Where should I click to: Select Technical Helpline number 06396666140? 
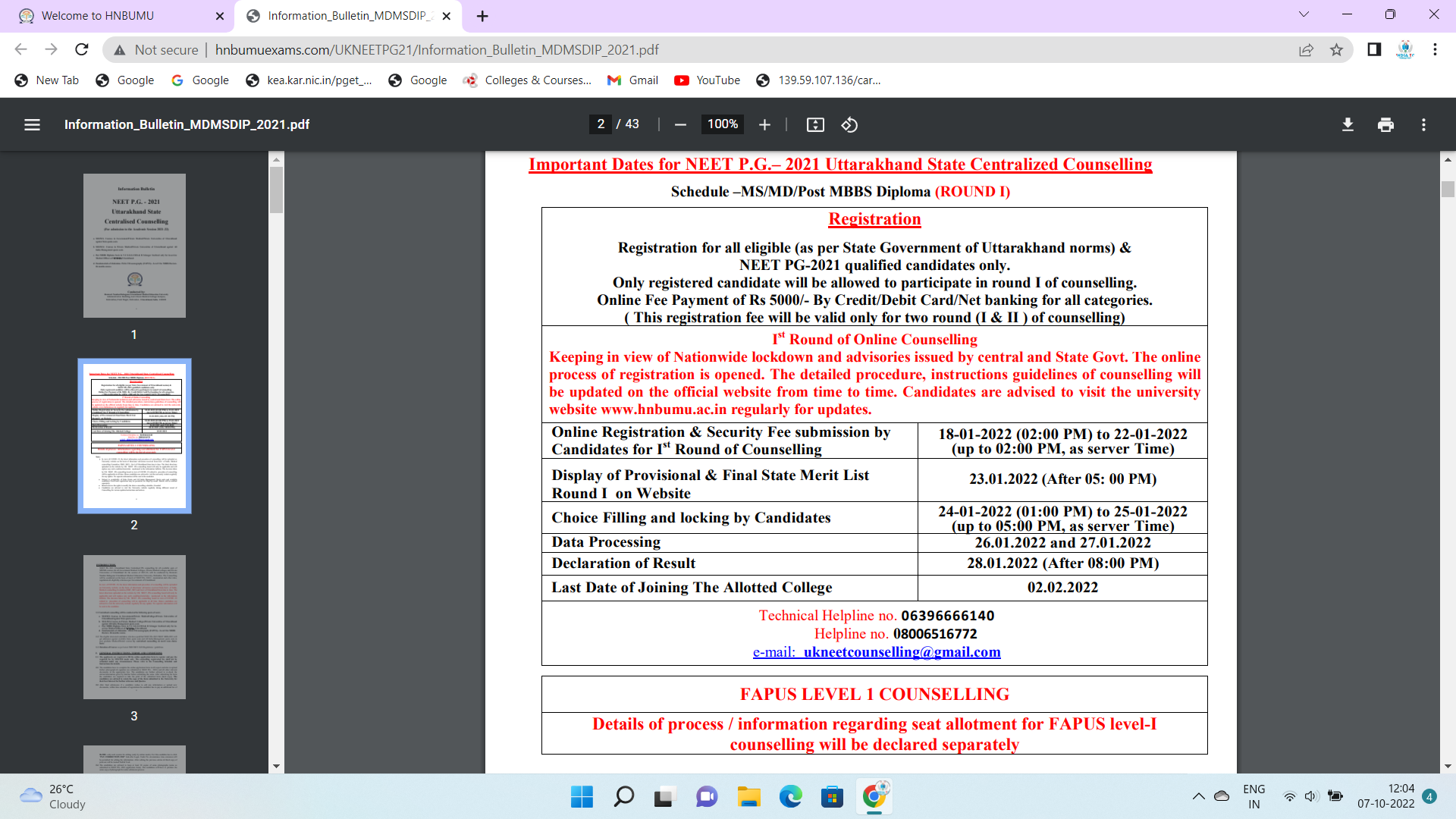pos(947,616)
